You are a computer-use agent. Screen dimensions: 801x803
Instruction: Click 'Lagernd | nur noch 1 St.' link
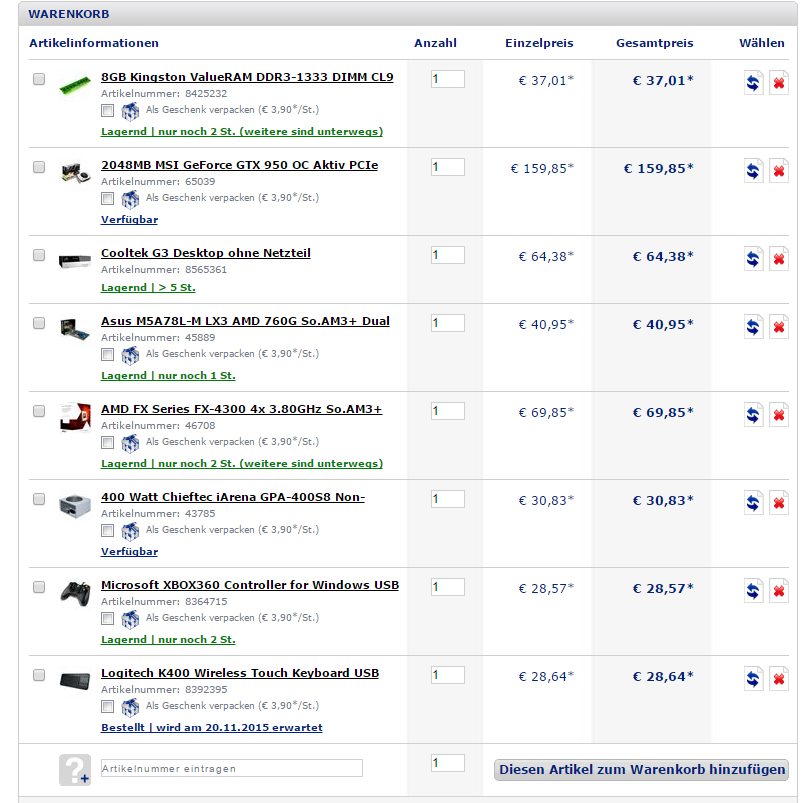168,376
